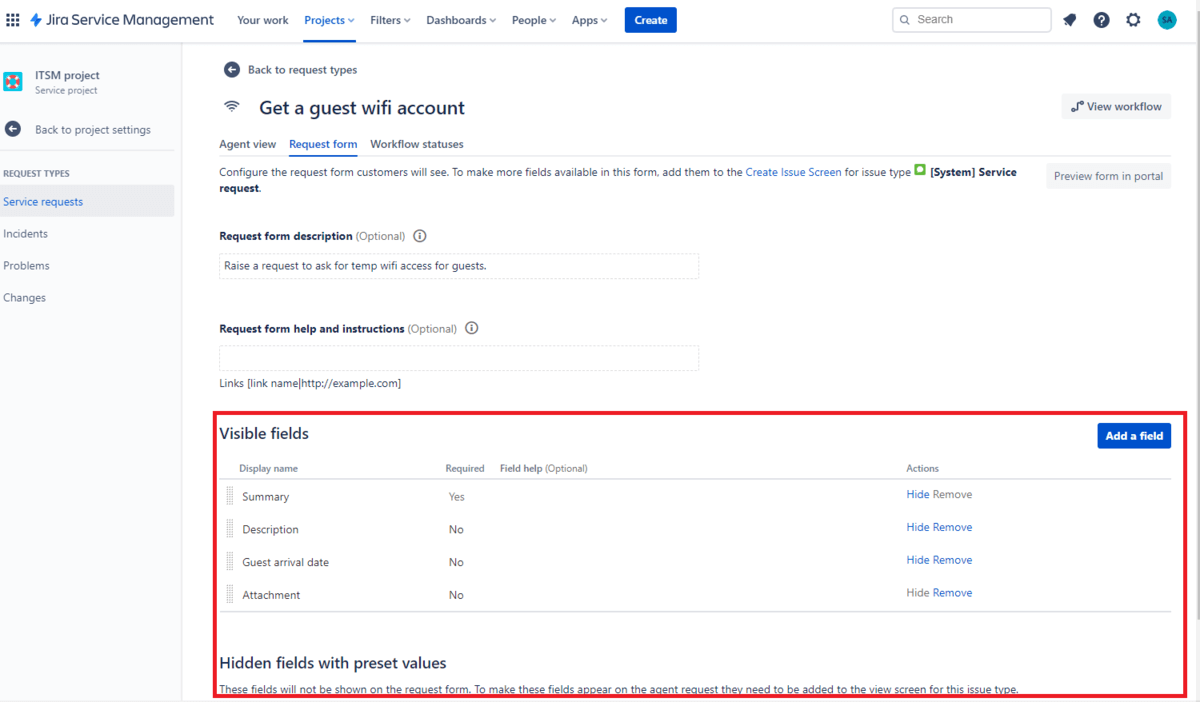Click the Request form description text field

click(x=458, y=266)
